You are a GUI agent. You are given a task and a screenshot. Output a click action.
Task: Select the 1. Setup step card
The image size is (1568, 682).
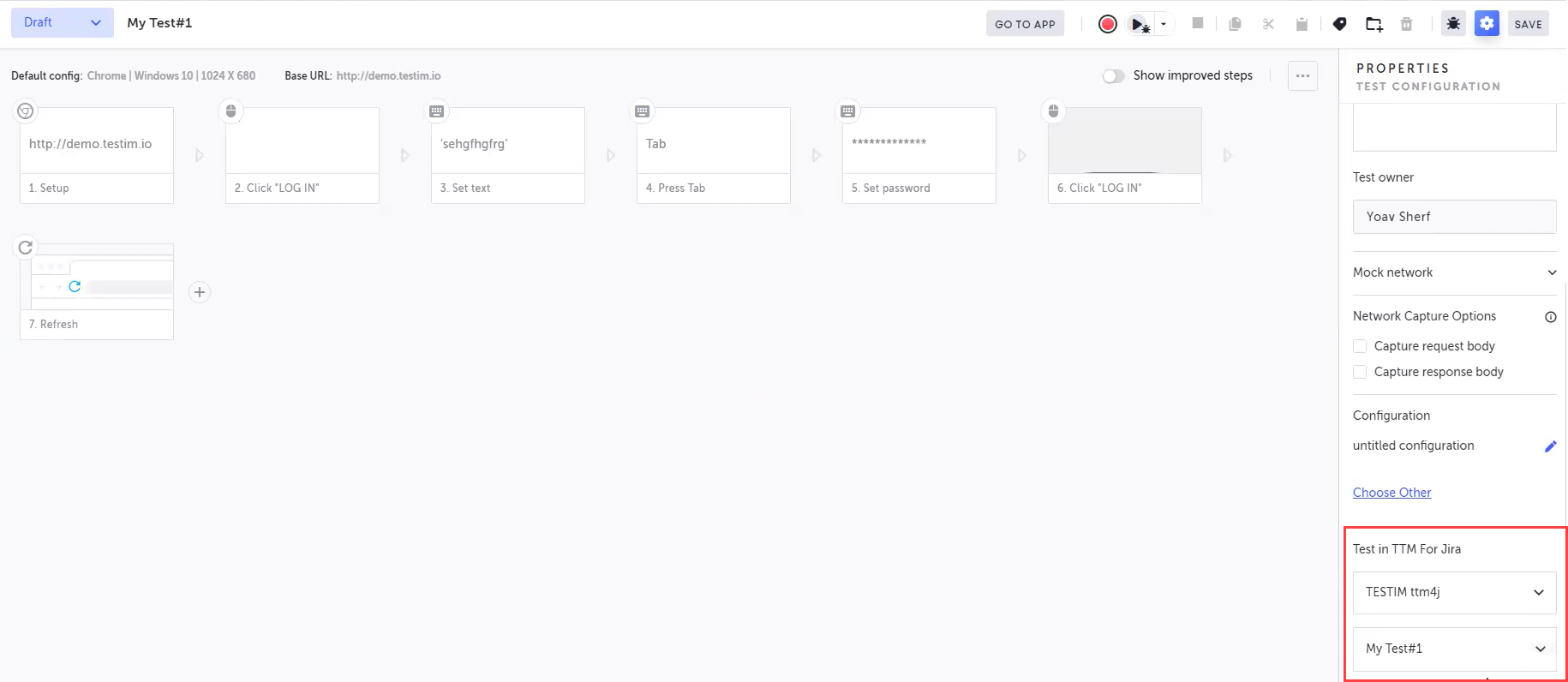[x=97, y=155]
